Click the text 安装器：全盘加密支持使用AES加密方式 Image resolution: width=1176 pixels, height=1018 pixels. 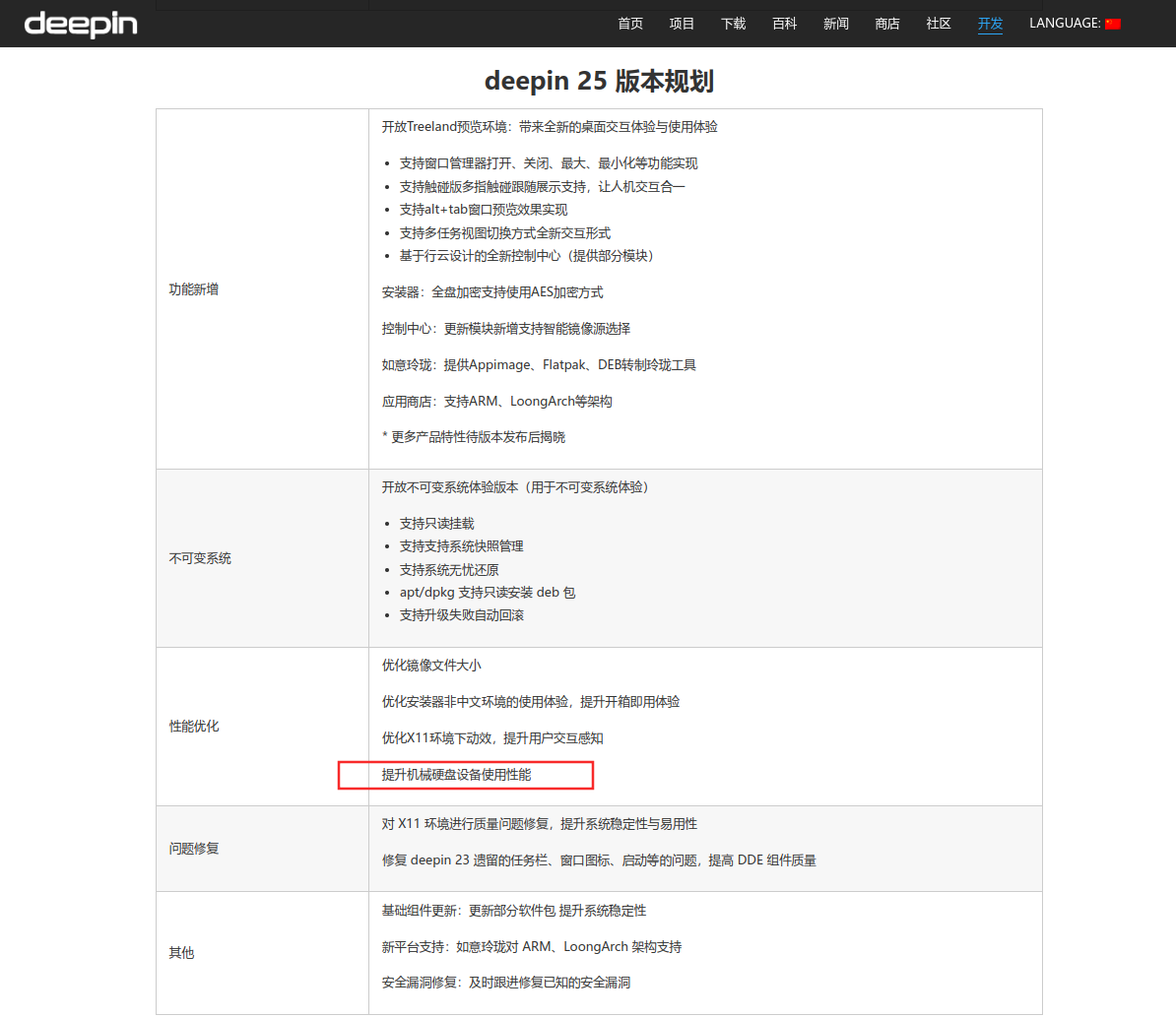pyautogui.click(x=492, y=292)
